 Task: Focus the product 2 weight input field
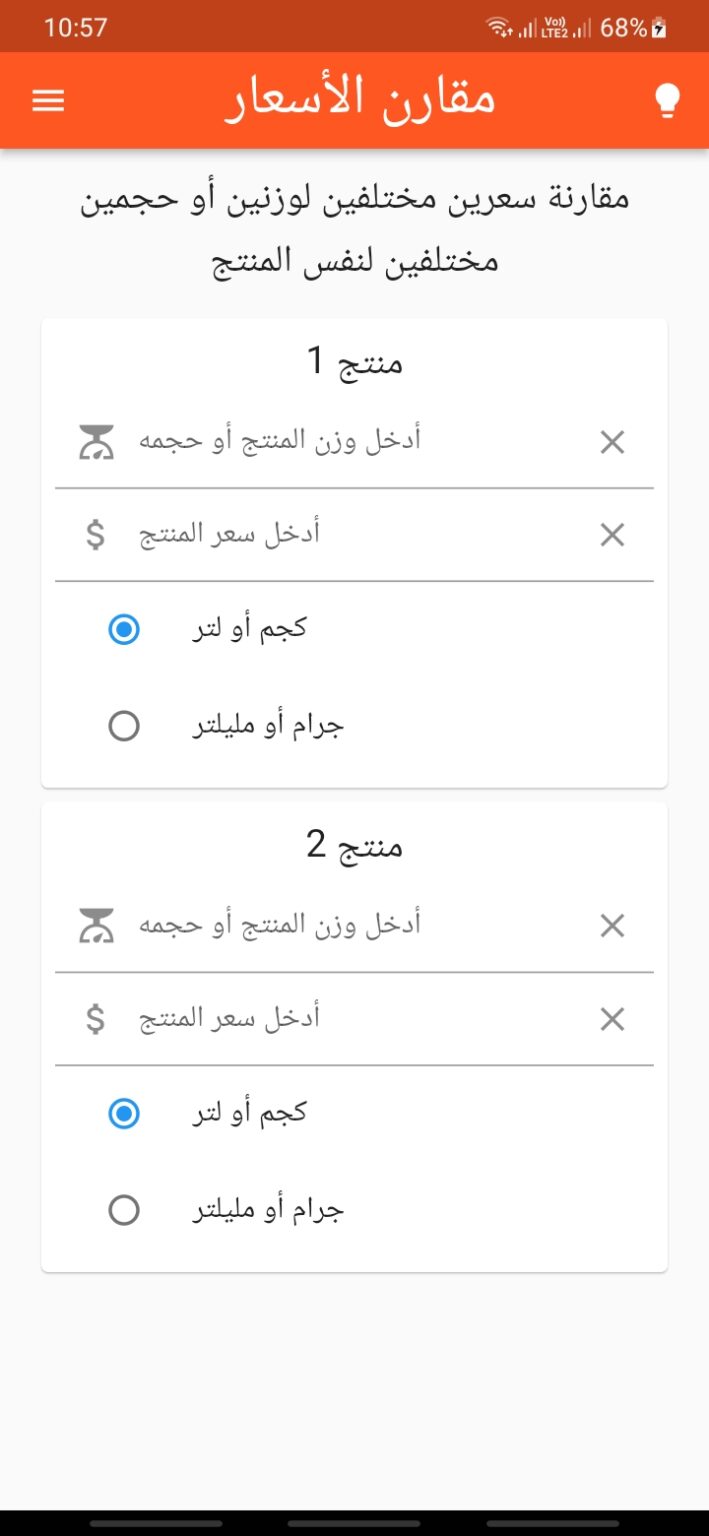(x=350, y=926)
